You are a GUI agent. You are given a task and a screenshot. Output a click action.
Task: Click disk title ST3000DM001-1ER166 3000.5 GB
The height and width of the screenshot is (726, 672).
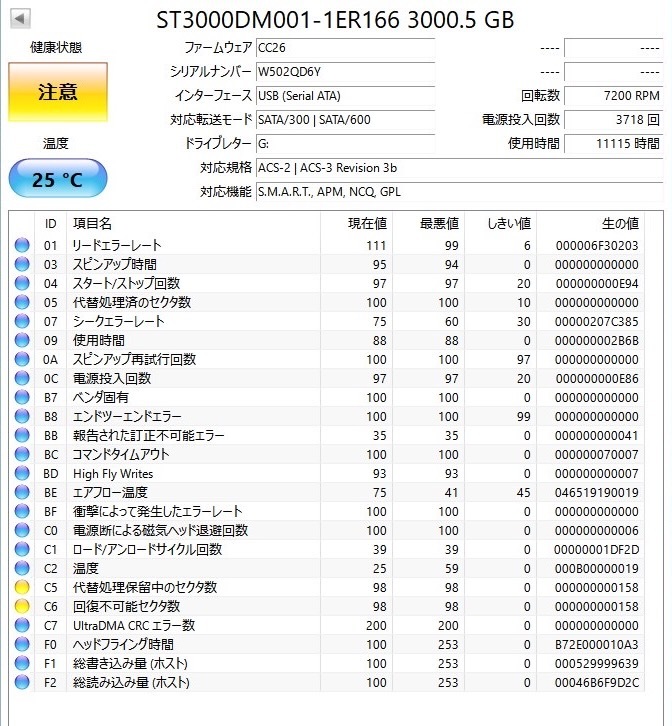tap(335, 20)
